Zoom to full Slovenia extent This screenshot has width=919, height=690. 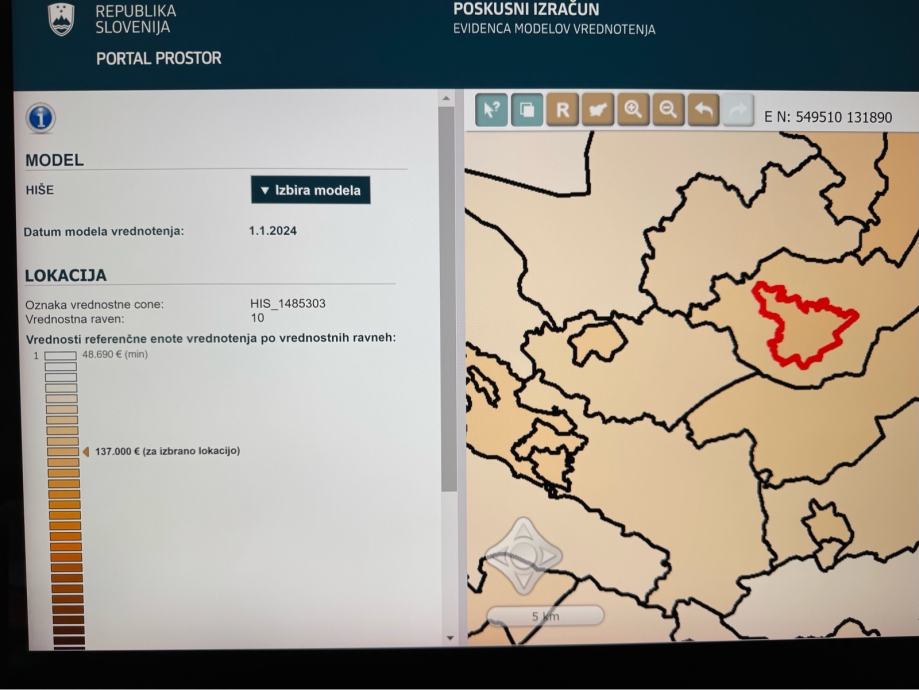click(x=598, y=110)
